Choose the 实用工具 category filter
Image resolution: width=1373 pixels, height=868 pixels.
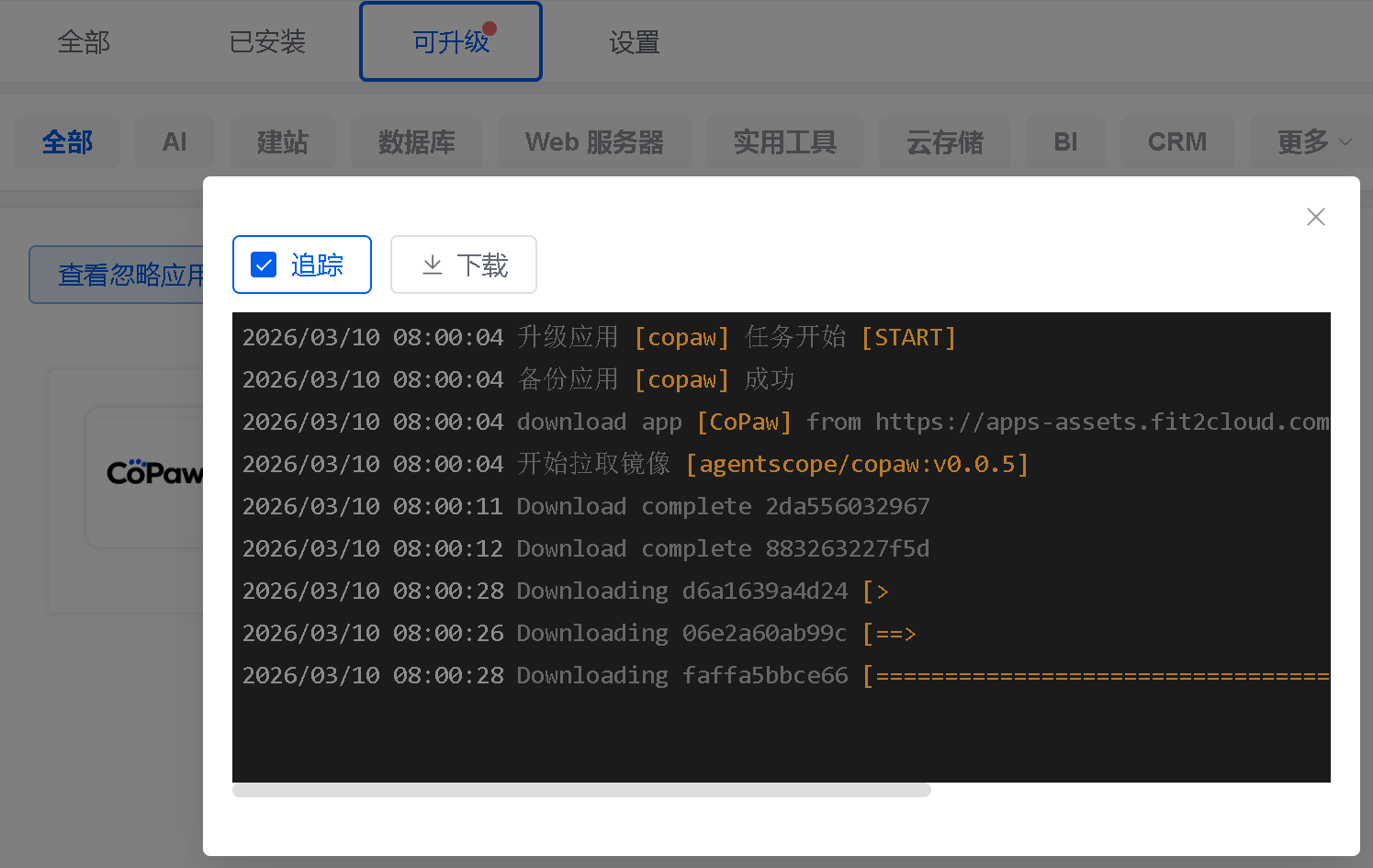[784, 142]
